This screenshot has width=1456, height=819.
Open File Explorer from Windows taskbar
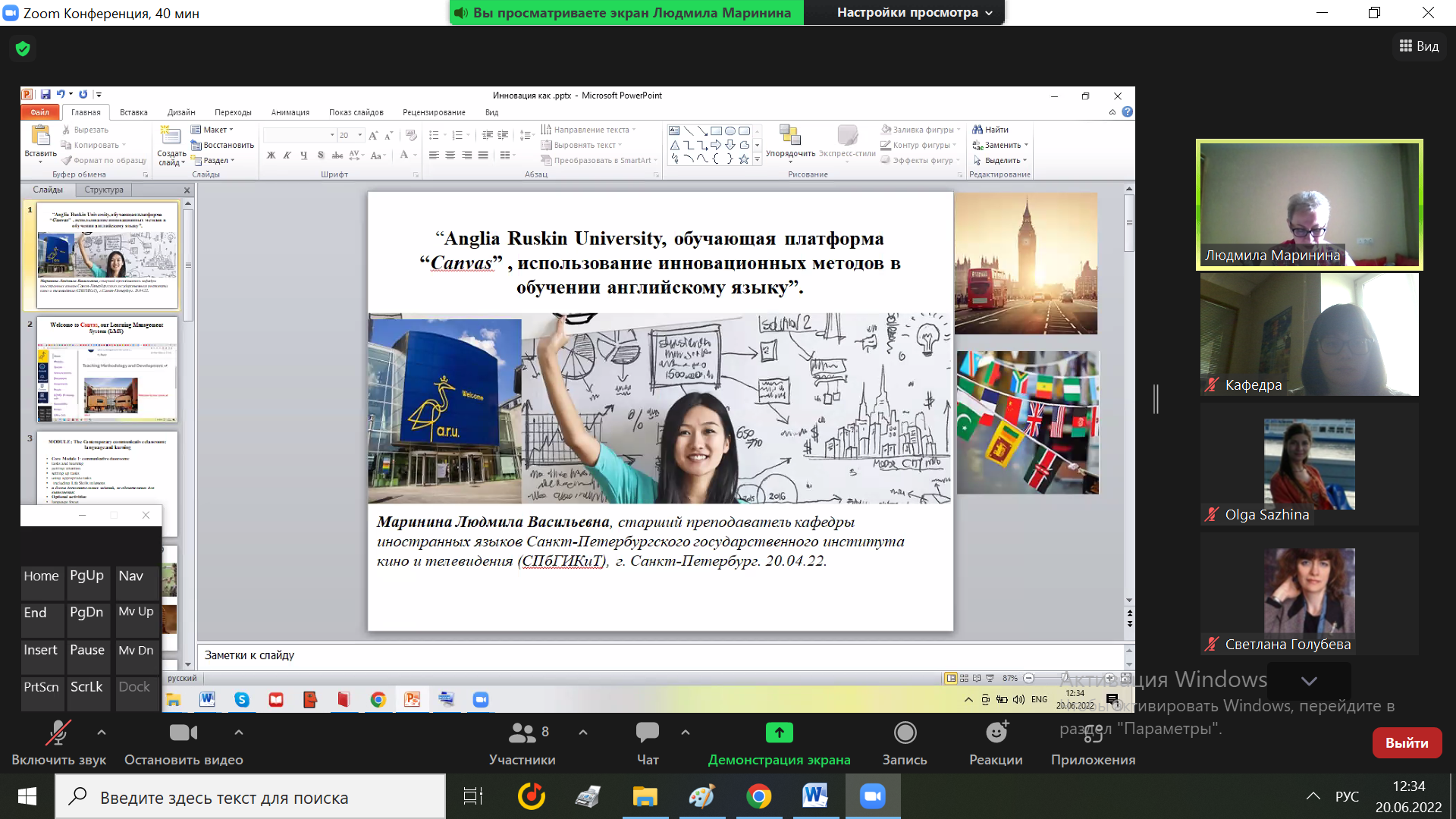645,796
